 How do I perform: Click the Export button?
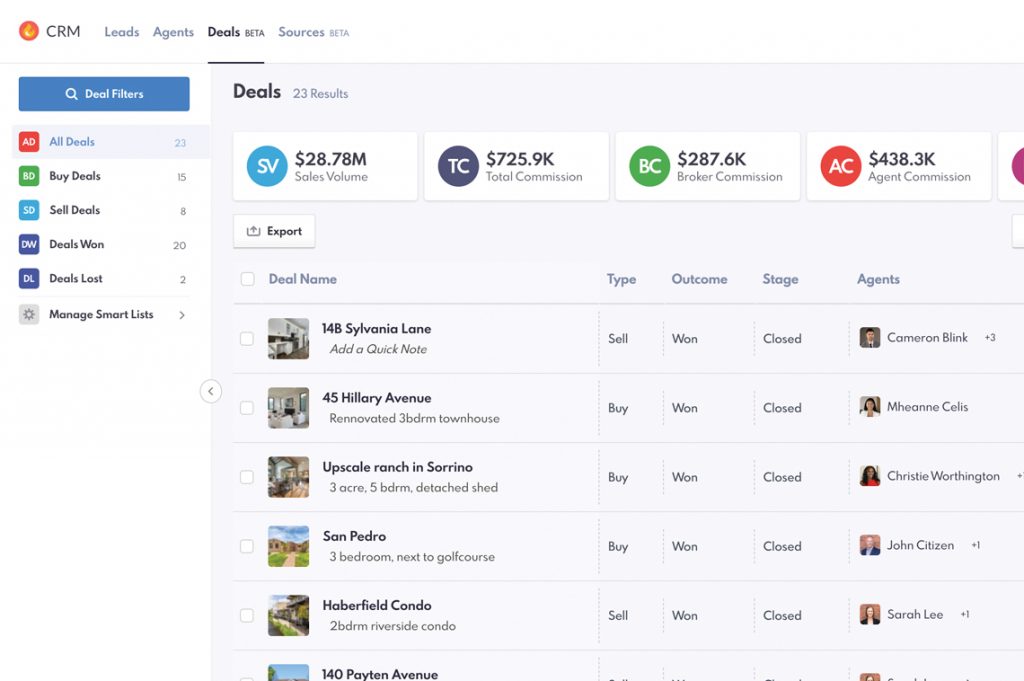274,231
